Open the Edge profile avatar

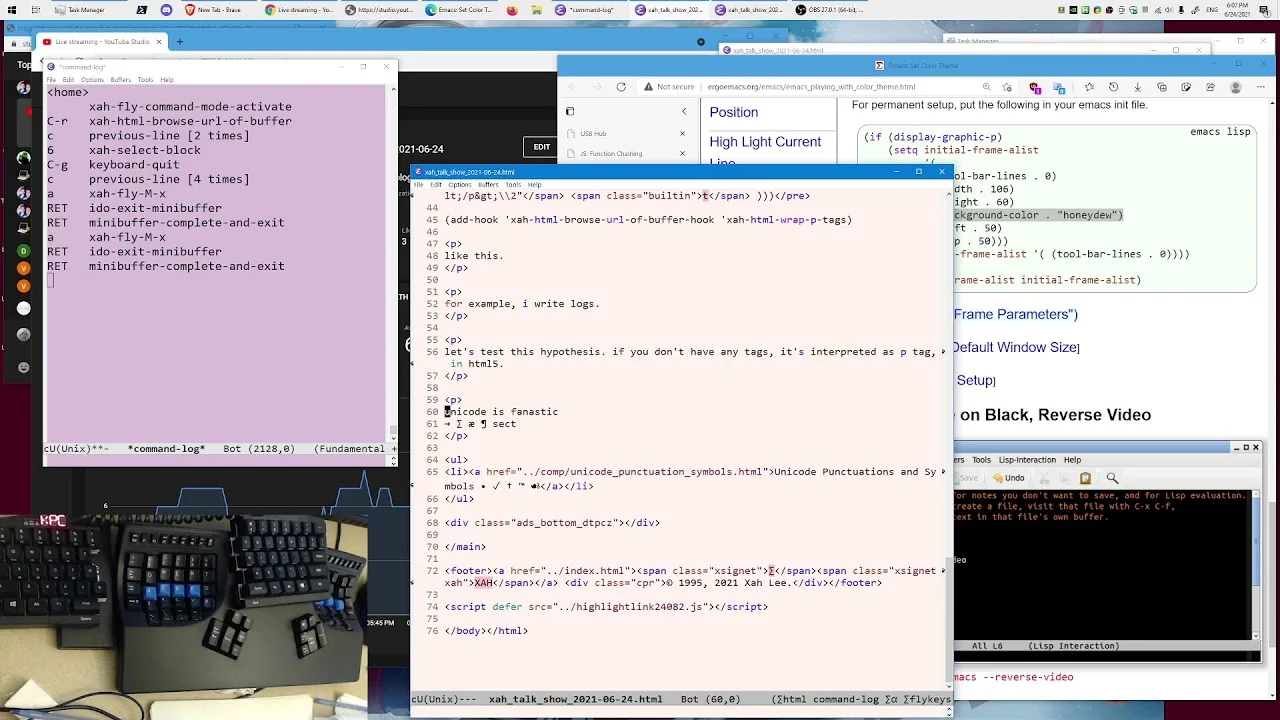1235,87
